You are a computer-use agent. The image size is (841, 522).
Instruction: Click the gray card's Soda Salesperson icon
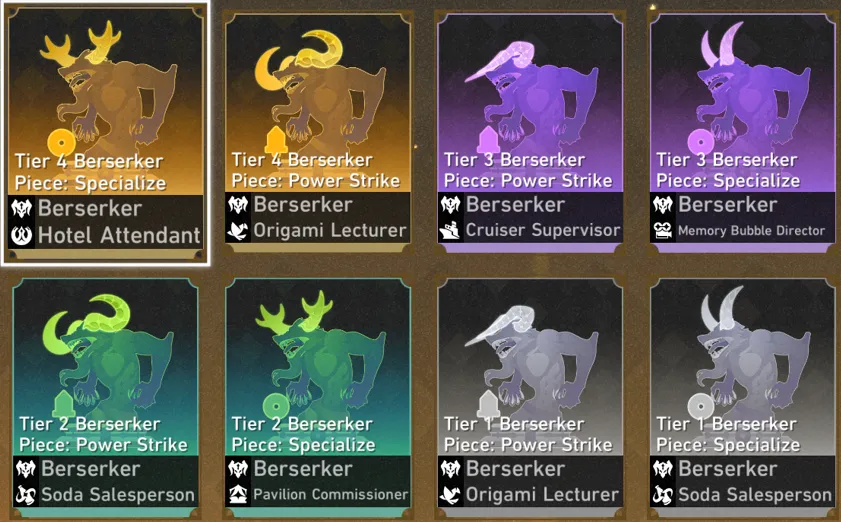point(663,495)
